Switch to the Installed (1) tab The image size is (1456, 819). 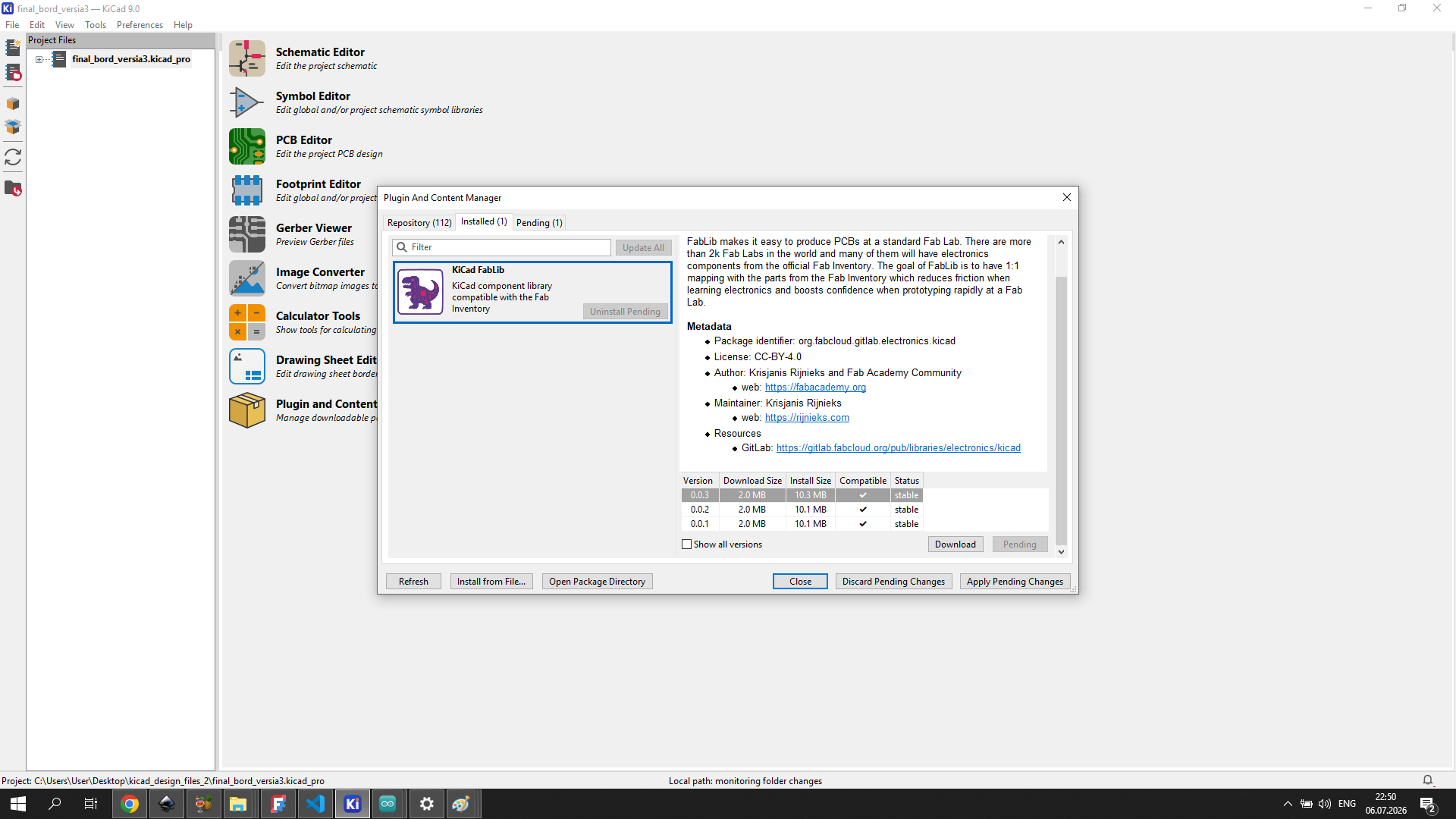pyautogui.click(x=484, y=221)
